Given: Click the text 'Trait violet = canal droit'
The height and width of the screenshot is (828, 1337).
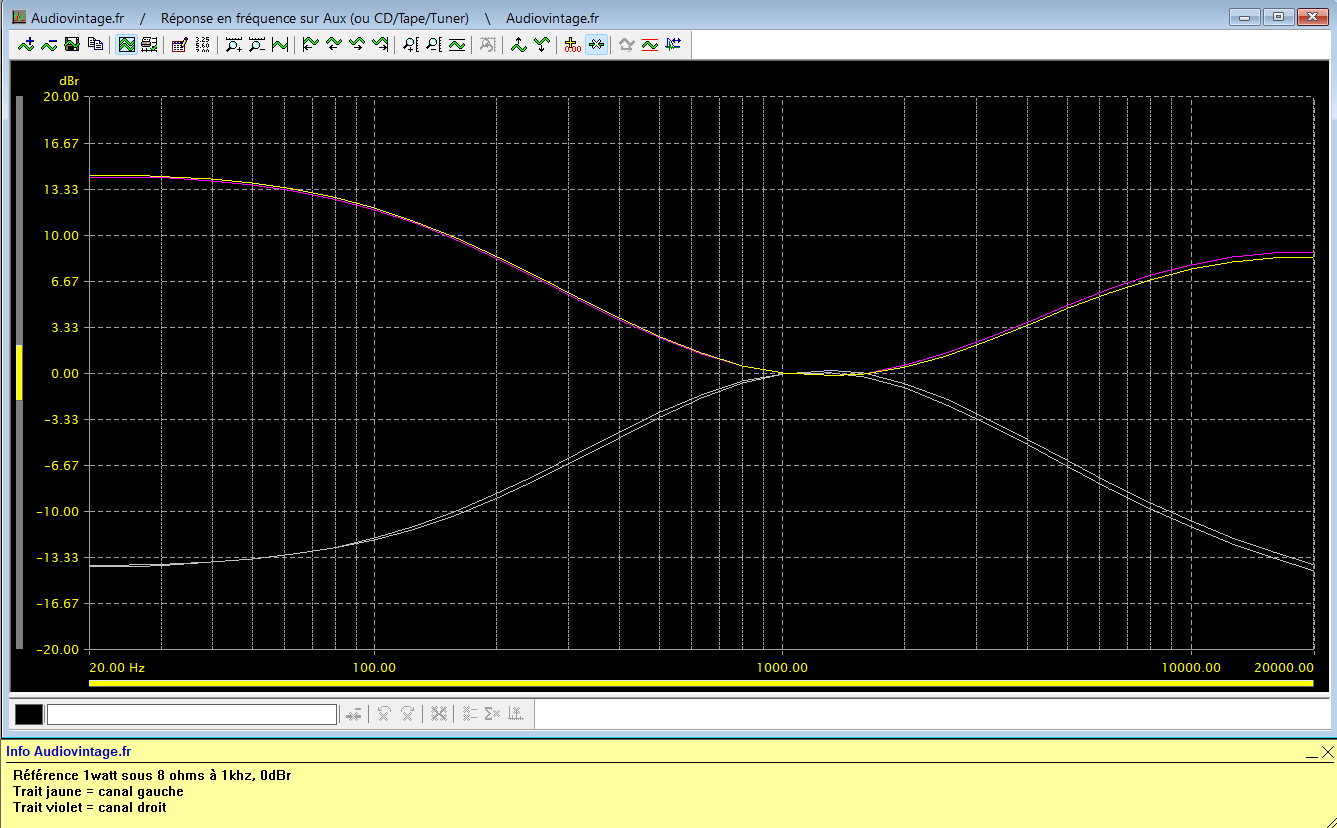Looking at the screenshot, I should [90, 807].
